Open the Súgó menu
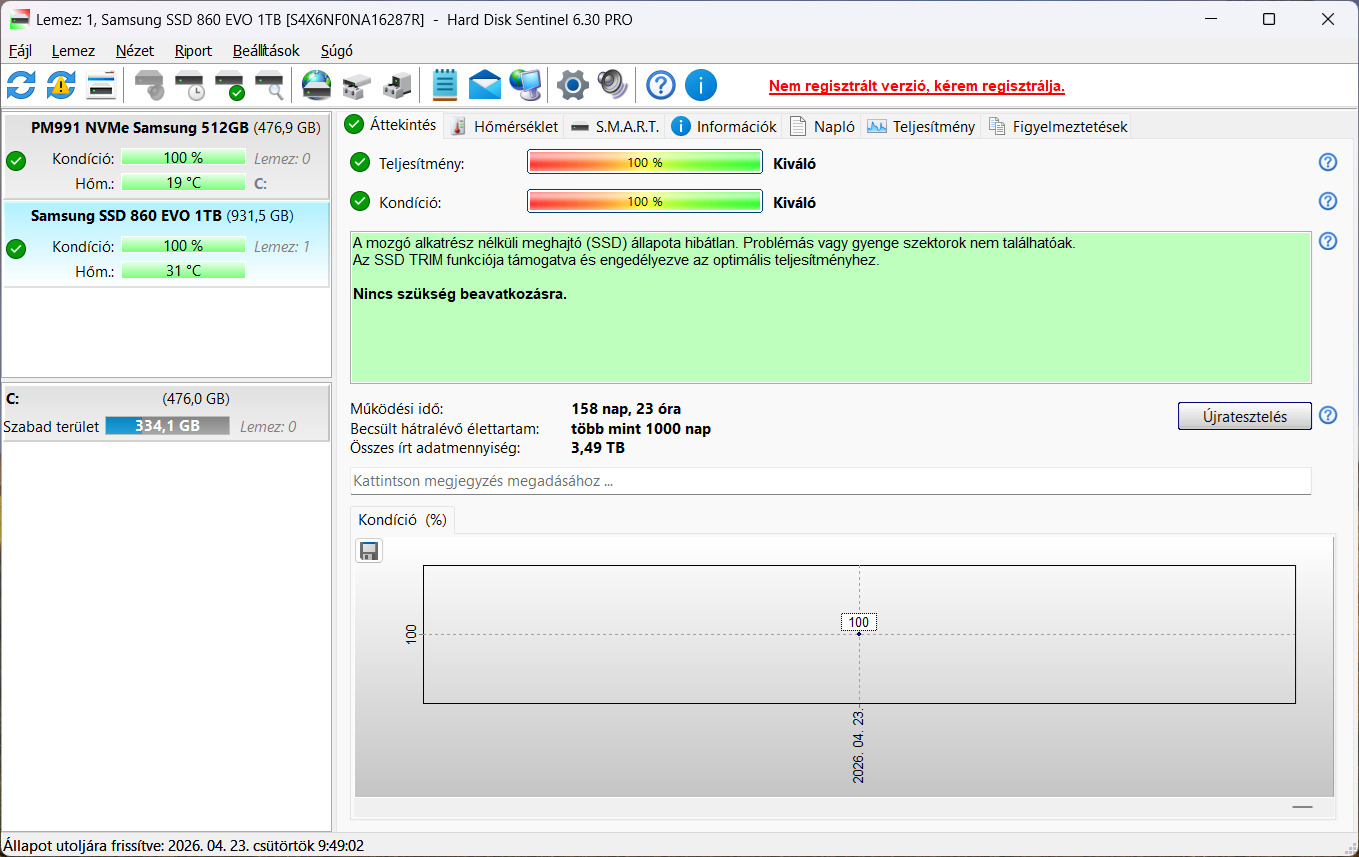Screen dimensions: 1359x857 pos(337,51)
